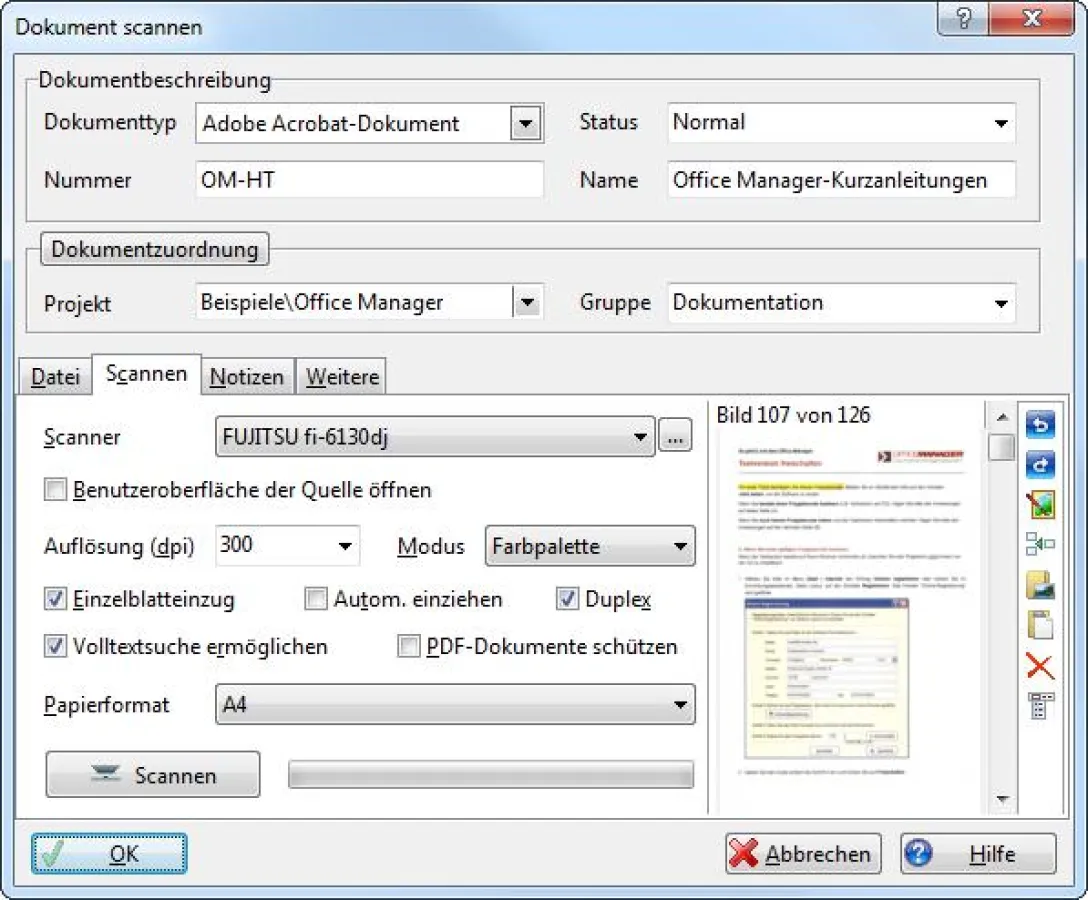Enable Autom. einziehen
This screenshot has width=1088, height=900.
315,599
